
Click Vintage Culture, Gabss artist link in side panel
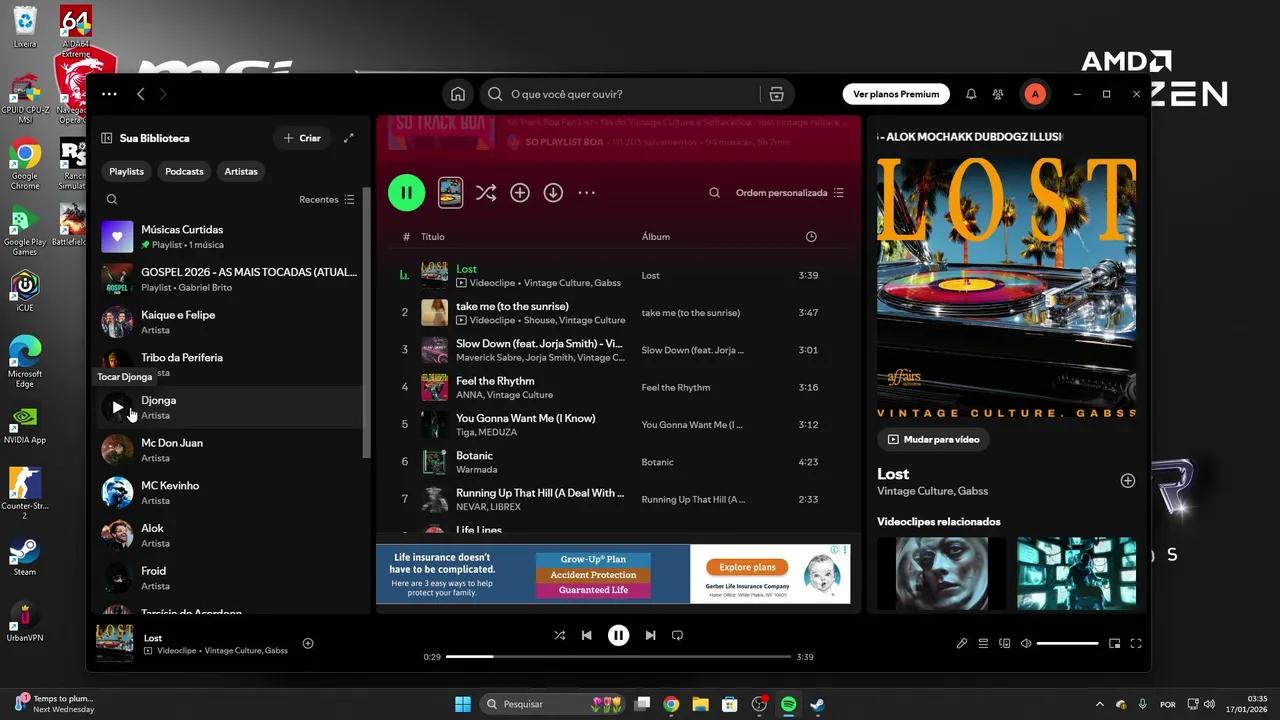tap(932, 491)
